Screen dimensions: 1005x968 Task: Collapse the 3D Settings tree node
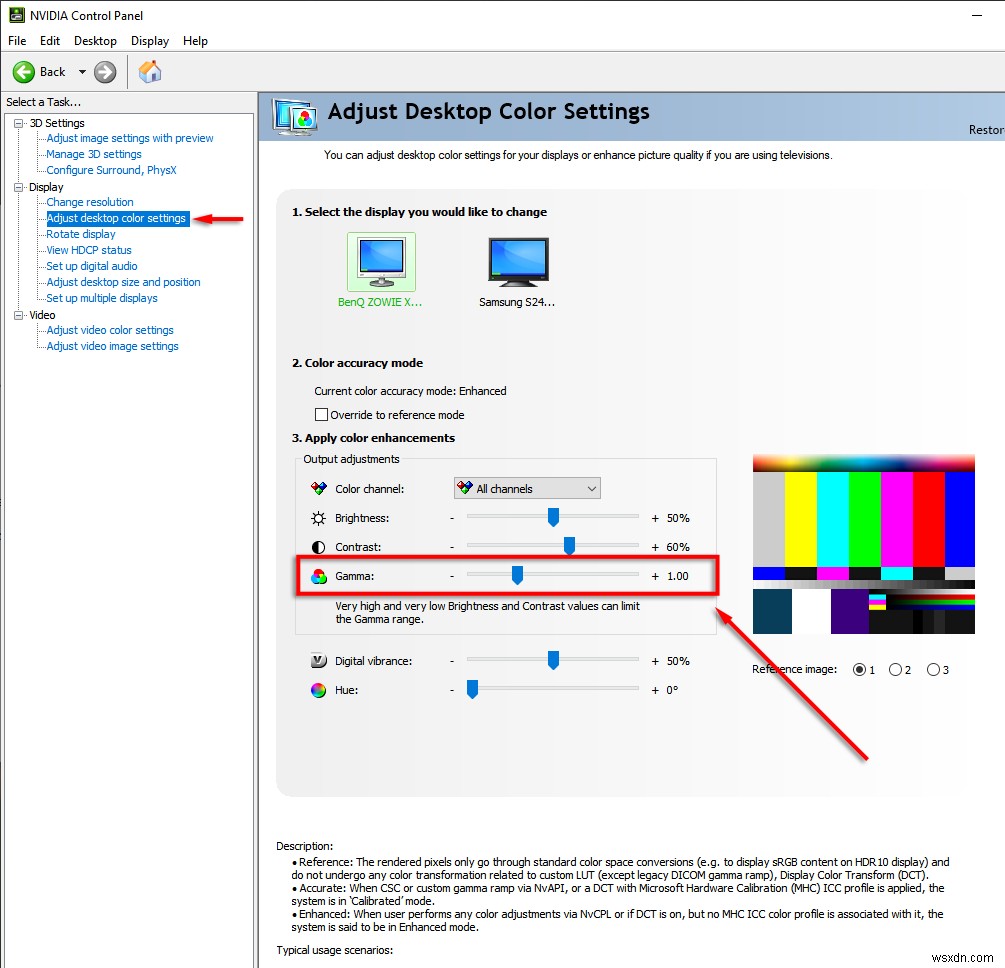tap(19, 123)
